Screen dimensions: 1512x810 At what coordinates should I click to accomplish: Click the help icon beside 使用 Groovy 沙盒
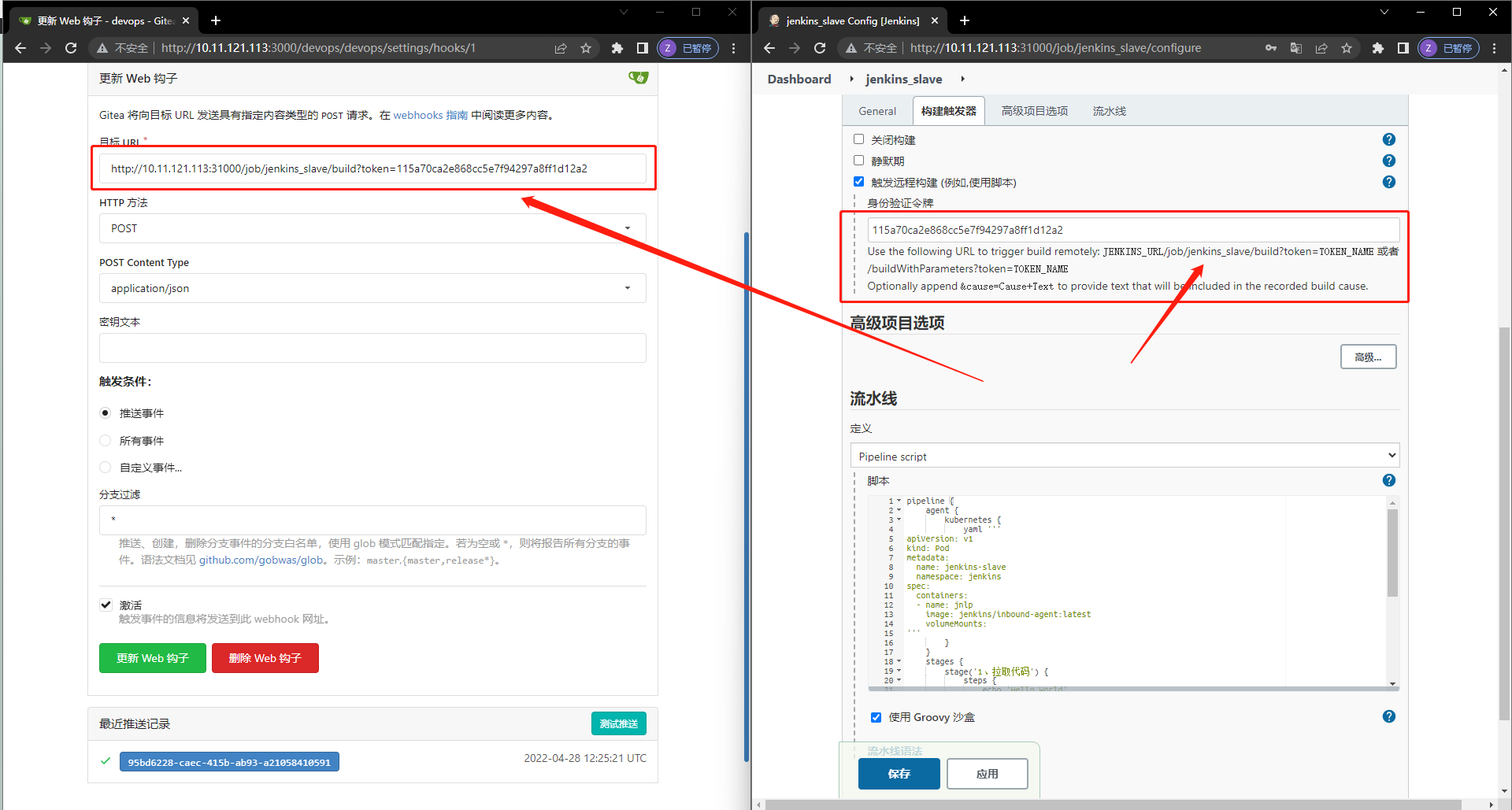point(1388,716)
